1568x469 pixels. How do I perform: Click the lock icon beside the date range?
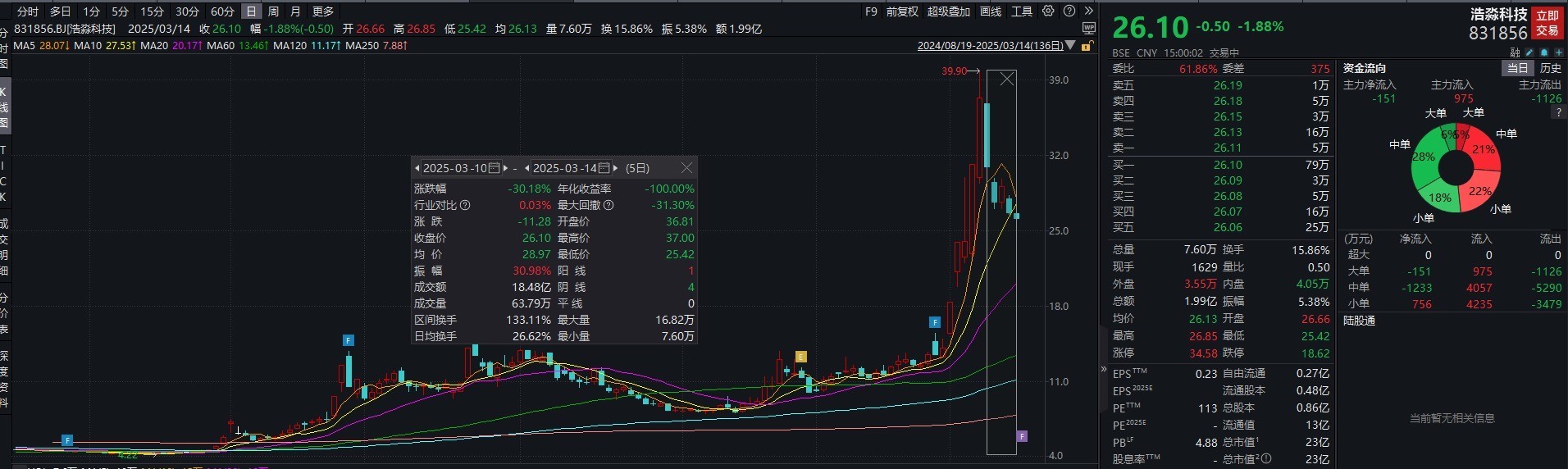point(1087,46)
